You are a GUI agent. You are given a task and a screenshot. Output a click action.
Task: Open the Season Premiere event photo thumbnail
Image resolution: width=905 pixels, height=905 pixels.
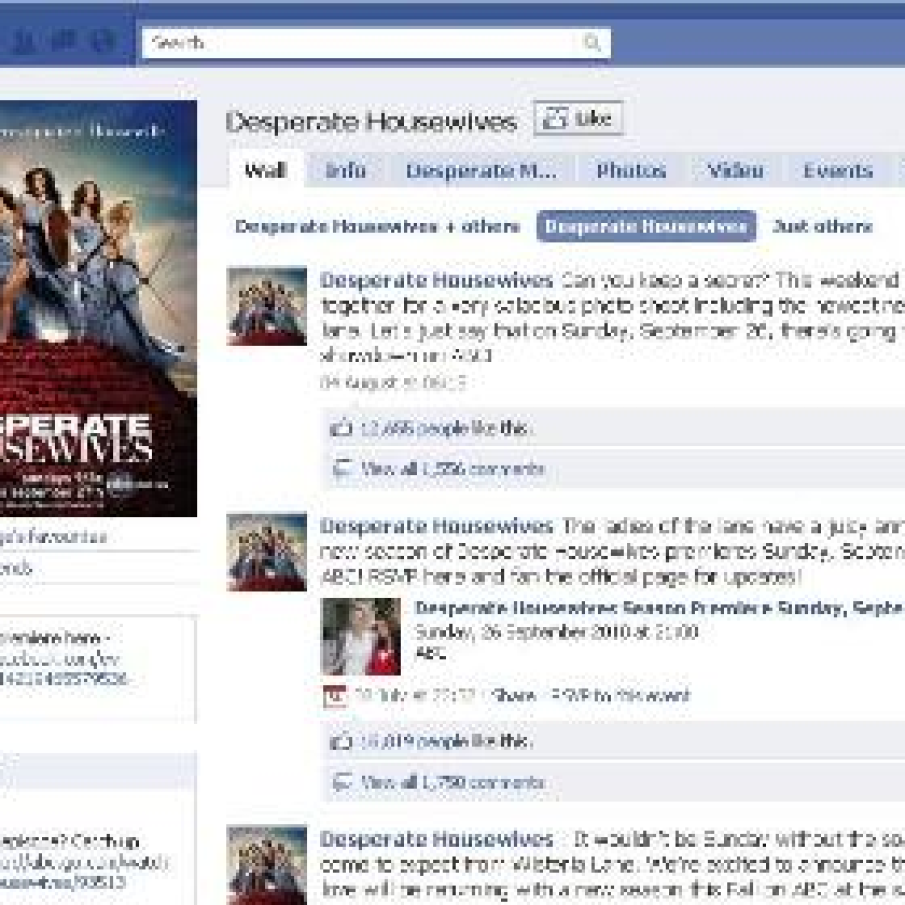point(361,636)
